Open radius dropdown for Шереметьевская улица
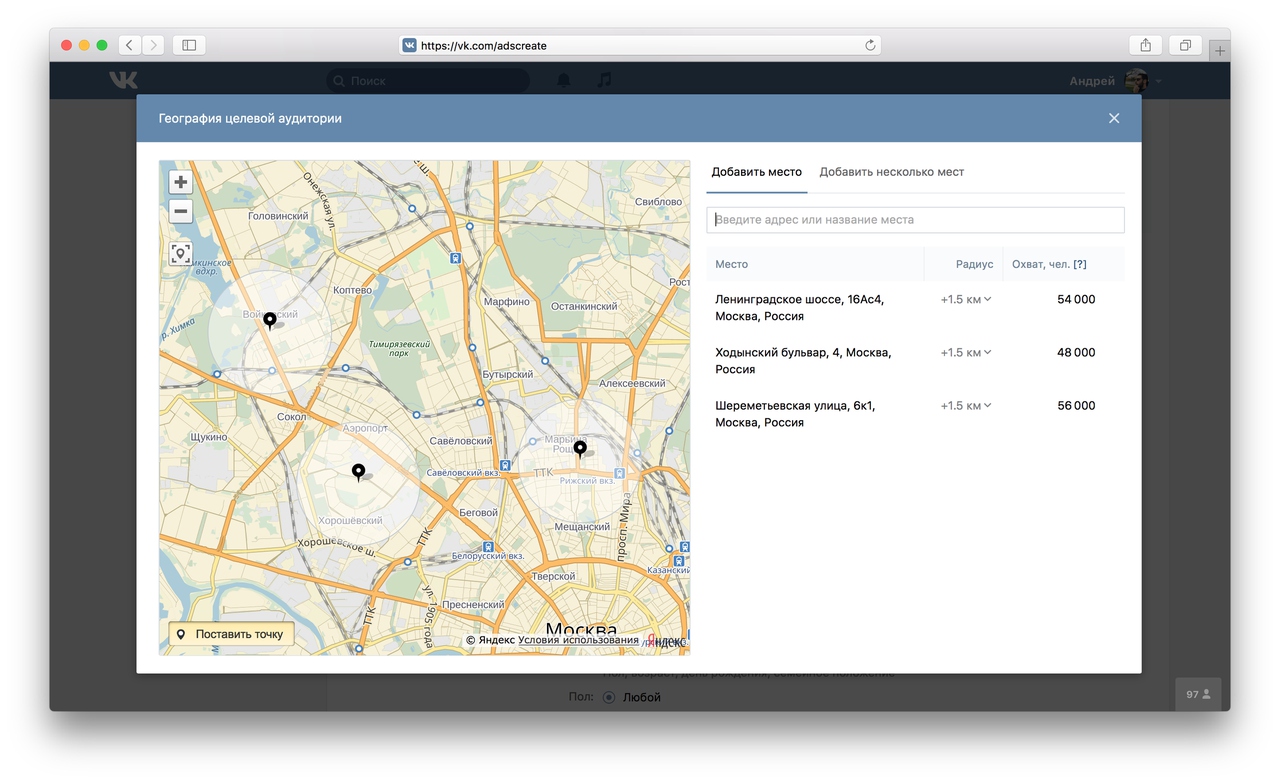Image resolution: width=1280 pixels, height=782 pixels. pyautogui.click(x=965, y=405)
